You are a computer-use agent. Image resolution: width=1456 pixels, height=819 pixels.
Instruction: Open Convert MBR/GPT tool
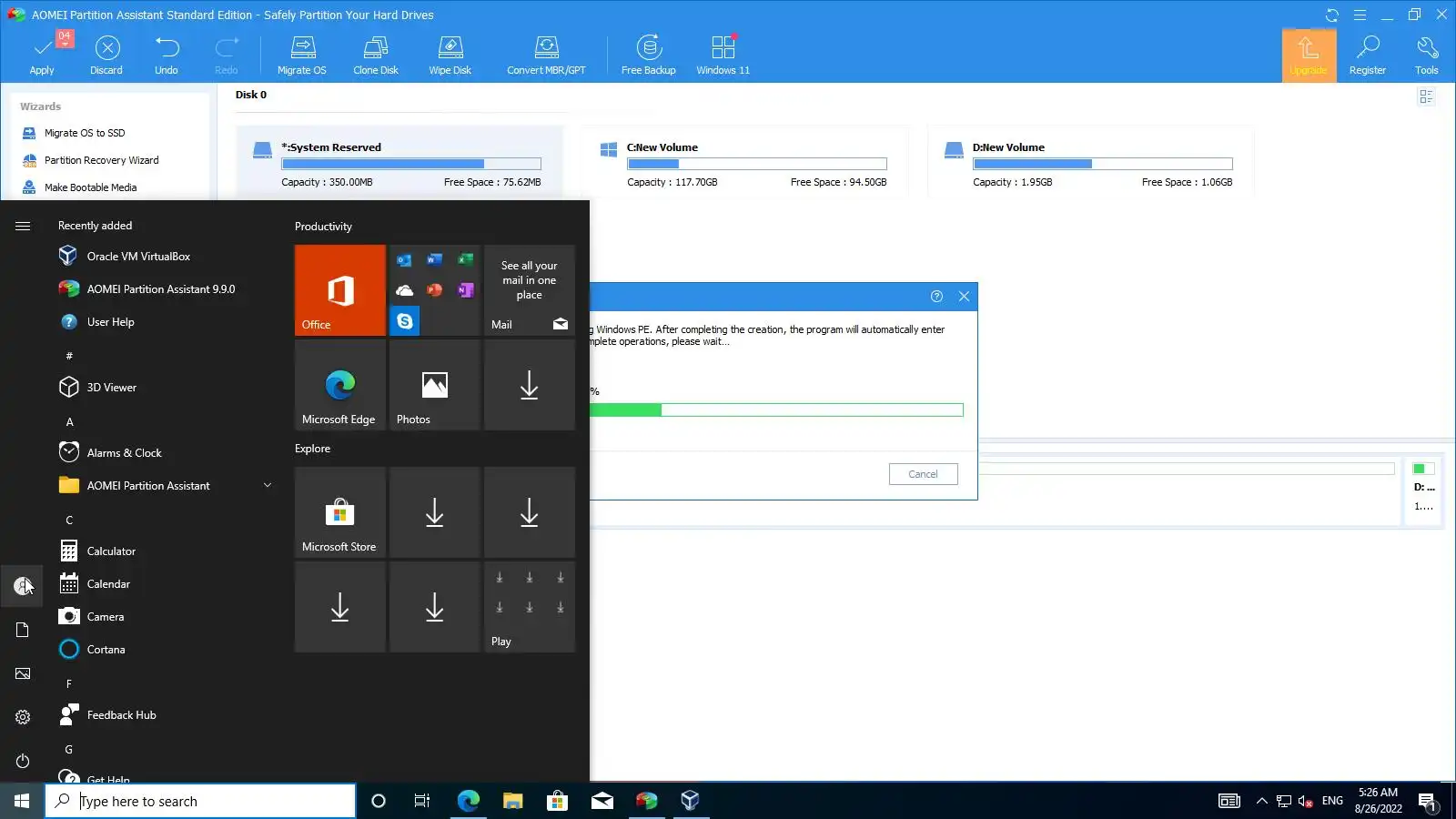tap(547, 56)
